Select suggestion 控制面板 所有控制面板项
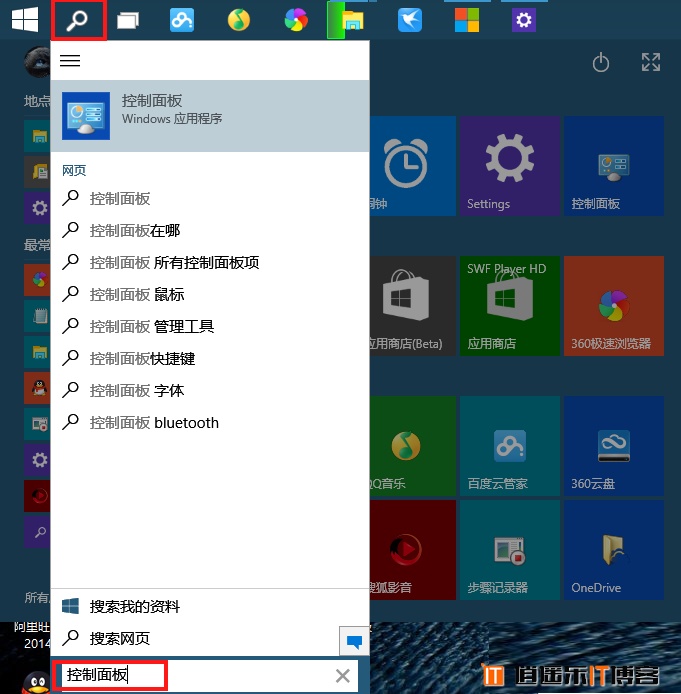Viewport: 681px width, 694px height. pyautogui.click(x=210, y=262)
